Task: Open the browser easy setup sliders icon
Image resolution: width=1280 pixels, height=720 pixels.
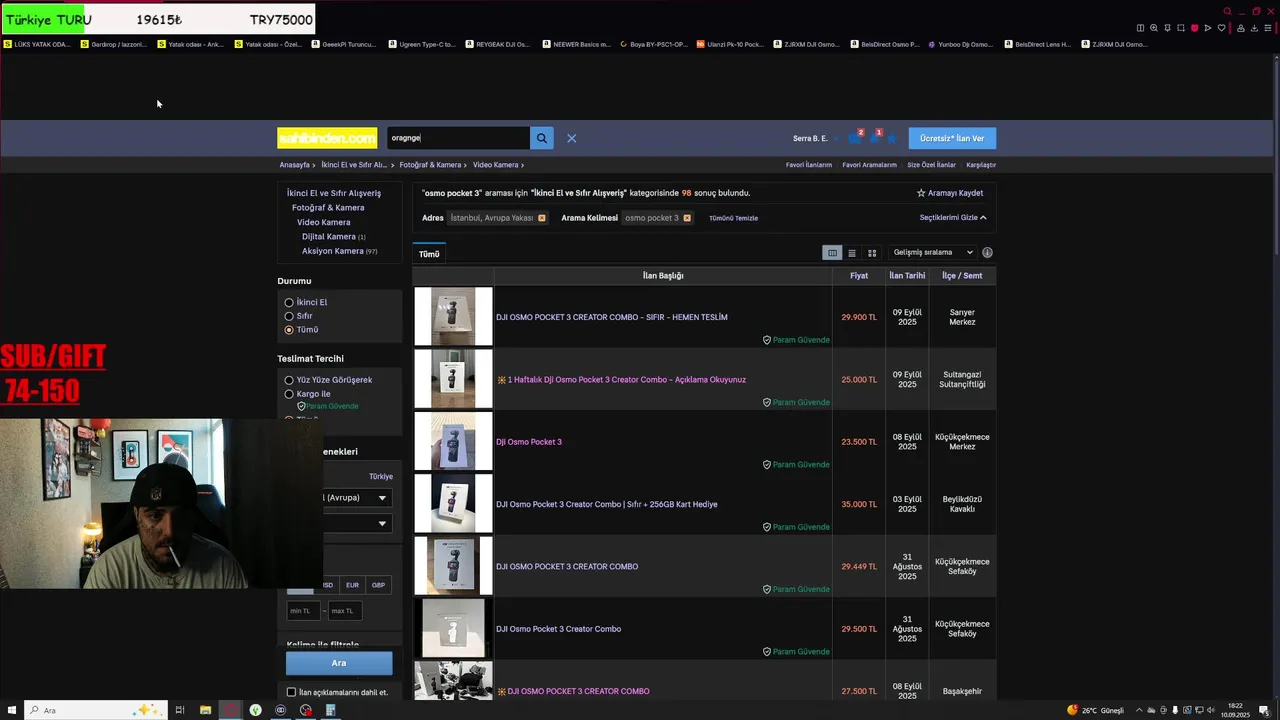Action: (1267, 28)
